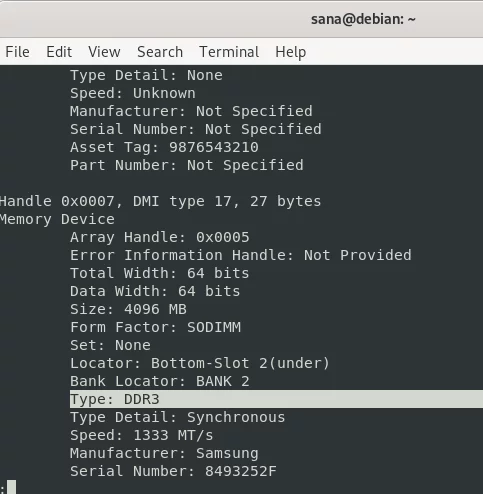Click the Form Factor: SODIMM line
The image size is (483, 494).
(155, 327)
